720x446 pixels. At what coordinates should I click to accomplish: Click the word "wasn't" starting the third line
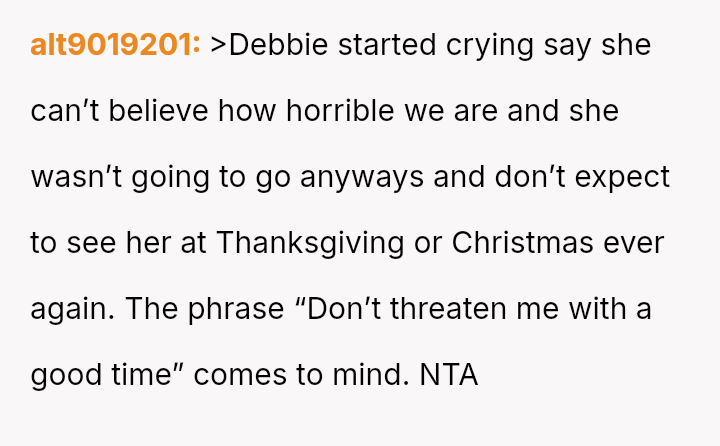(74, 177)
